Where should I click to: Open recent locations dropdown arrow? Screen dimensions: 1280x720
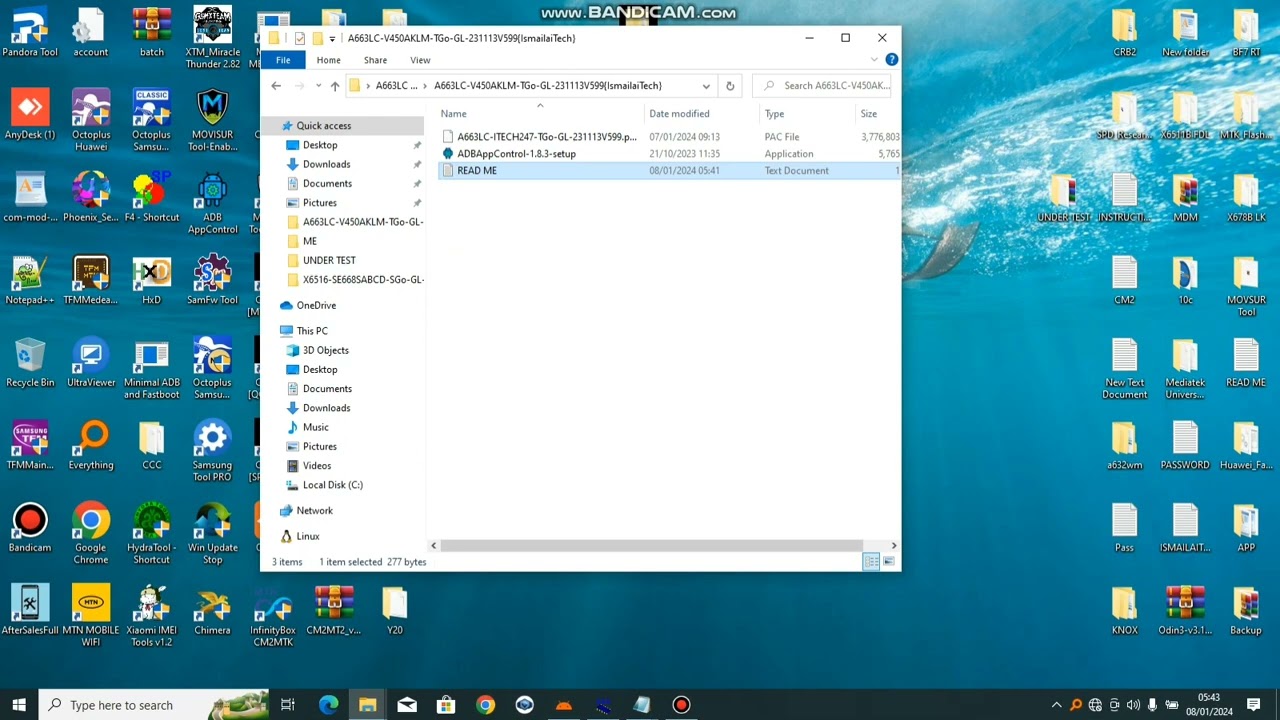pos(318,86)
